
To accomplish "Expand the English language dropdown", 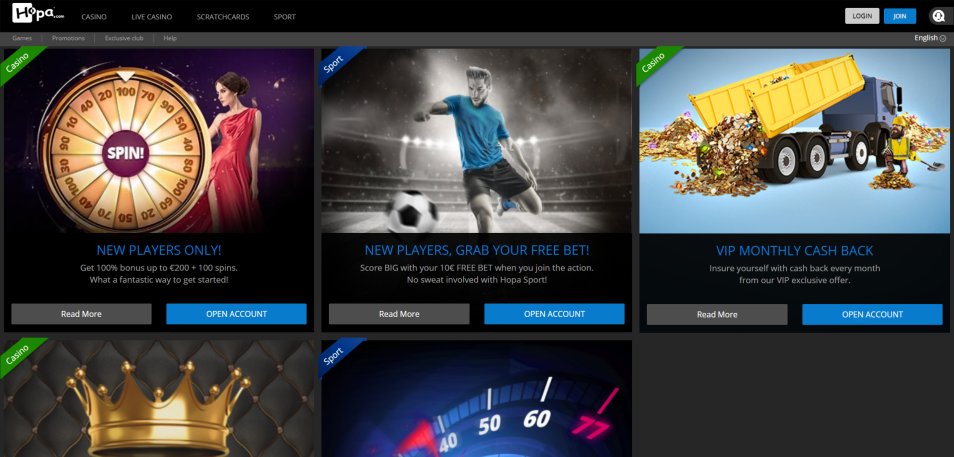I will pos(930,38).
